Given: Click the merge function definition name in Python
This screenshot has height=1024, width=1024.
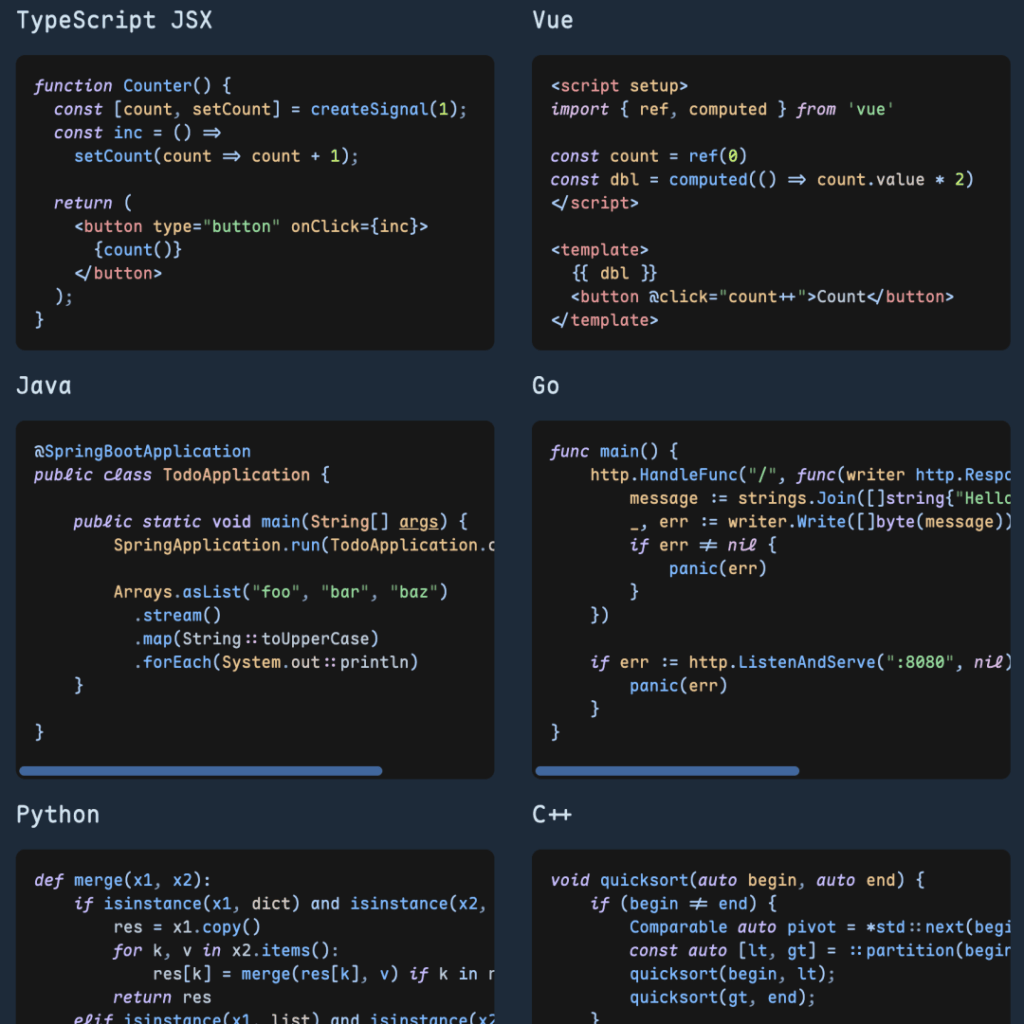Looking at the screenshot, I should click(98, 880).
